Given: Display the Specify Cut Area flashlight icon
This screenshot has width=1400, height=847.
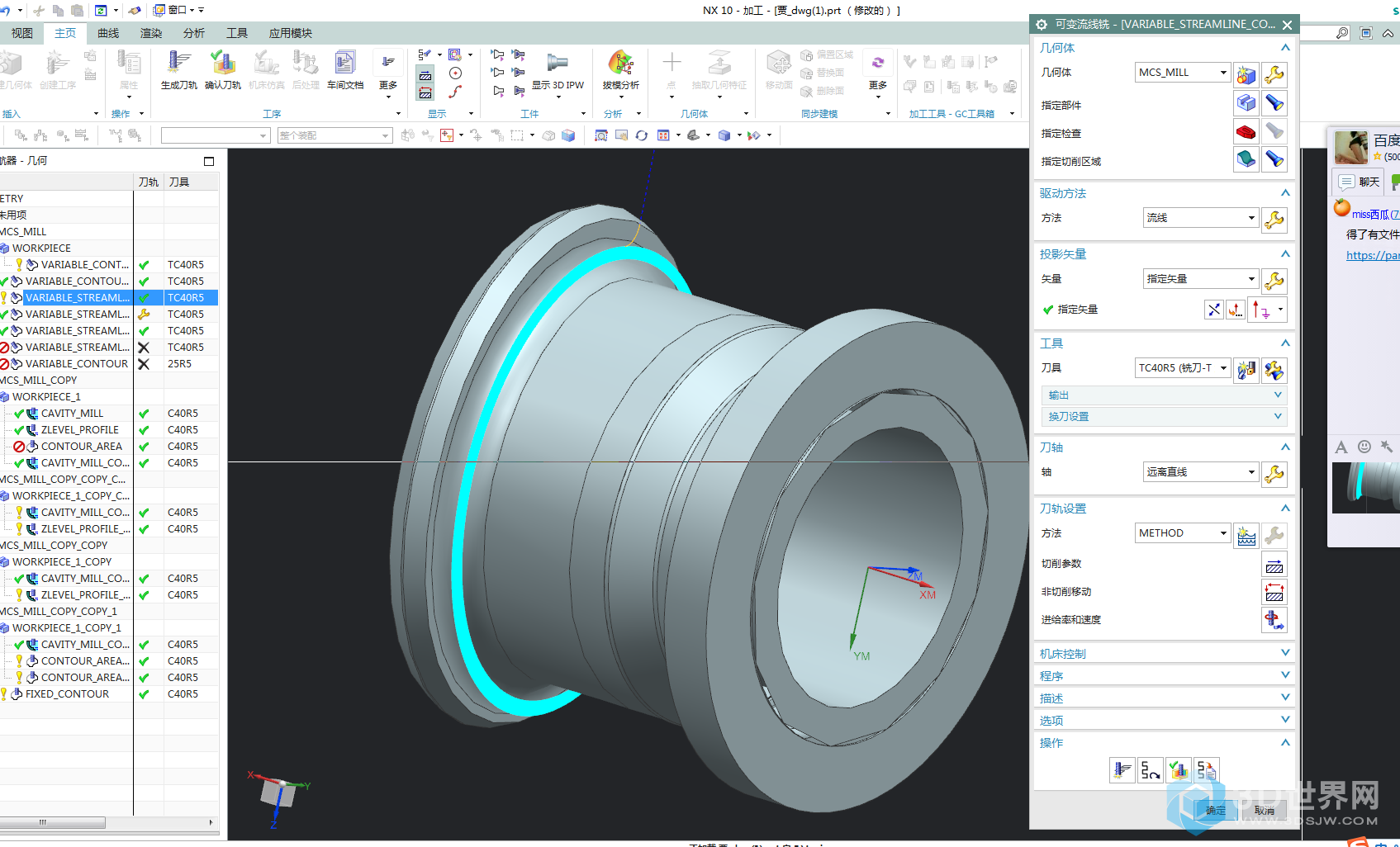Looking at the screenshot, I should point(1274,159).
